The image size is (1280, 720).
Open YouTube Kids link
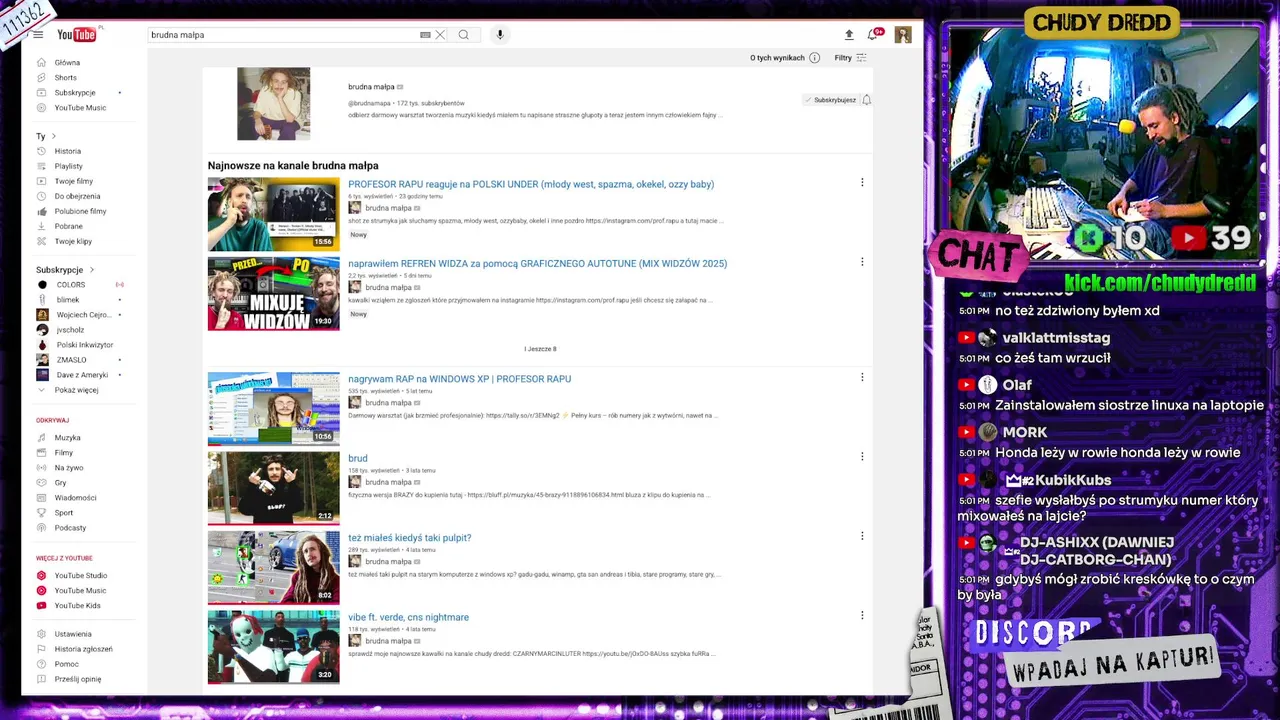(x=80, y=606)
